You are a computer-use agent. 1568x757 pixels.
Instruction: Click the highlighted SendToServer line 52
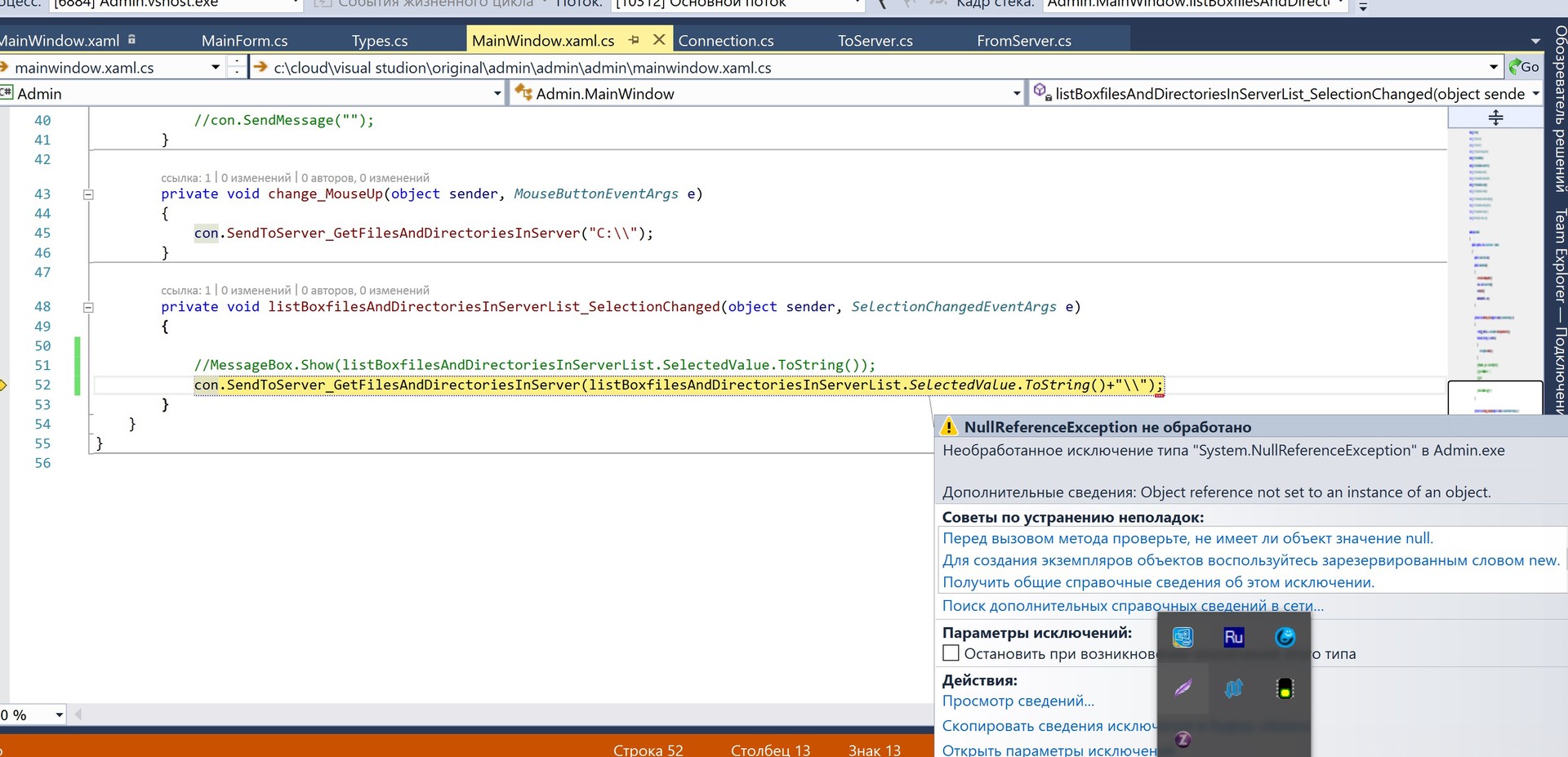(679, 385)
